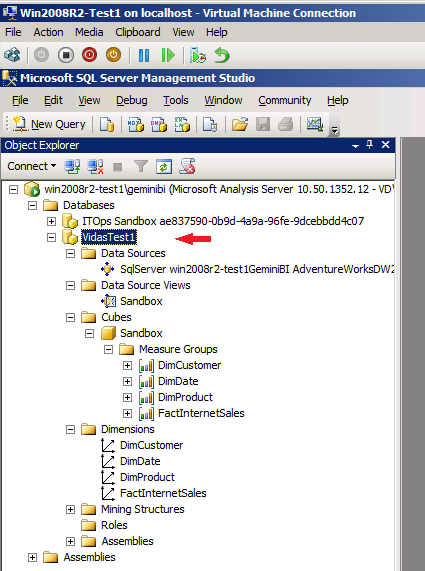The height and width of the screenshot is (571, 425).
Task: Click Disconnect icon in Object Explorer
Action: pos(95,166)
